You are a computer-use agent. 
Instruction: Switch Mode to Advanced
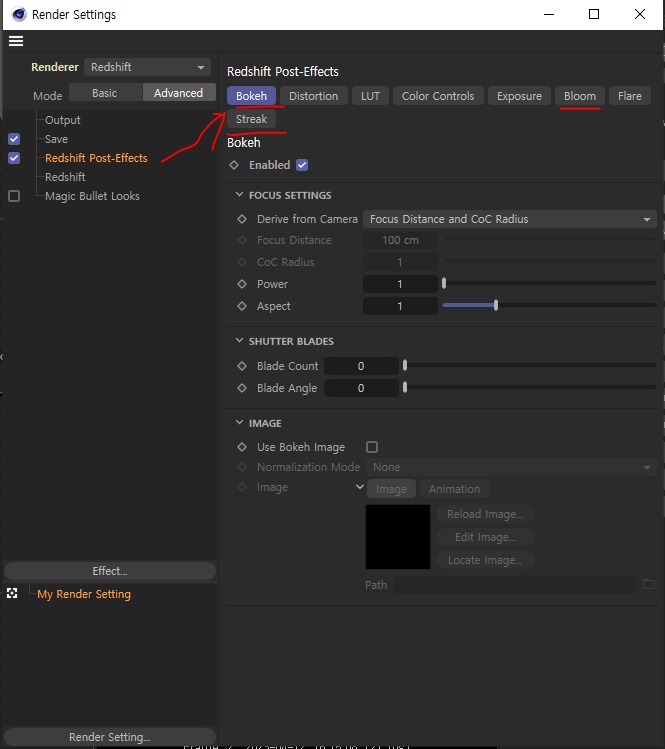tap(179, 93)
